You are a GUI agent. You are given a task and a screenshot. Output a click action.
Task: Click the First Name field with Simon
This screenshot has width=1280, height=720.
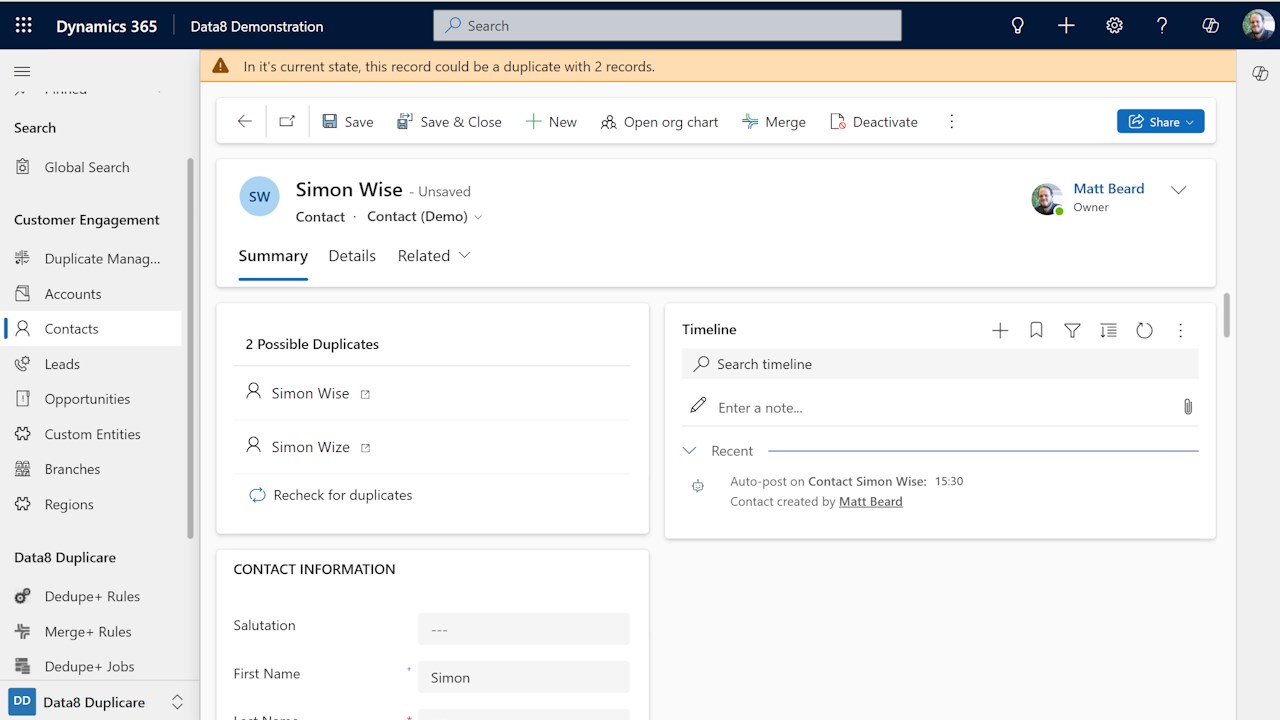point(524,677)
